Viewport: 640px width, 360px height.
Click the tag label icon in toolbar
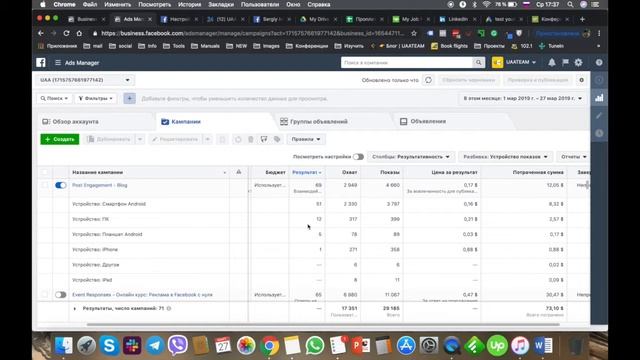point(277,139)
